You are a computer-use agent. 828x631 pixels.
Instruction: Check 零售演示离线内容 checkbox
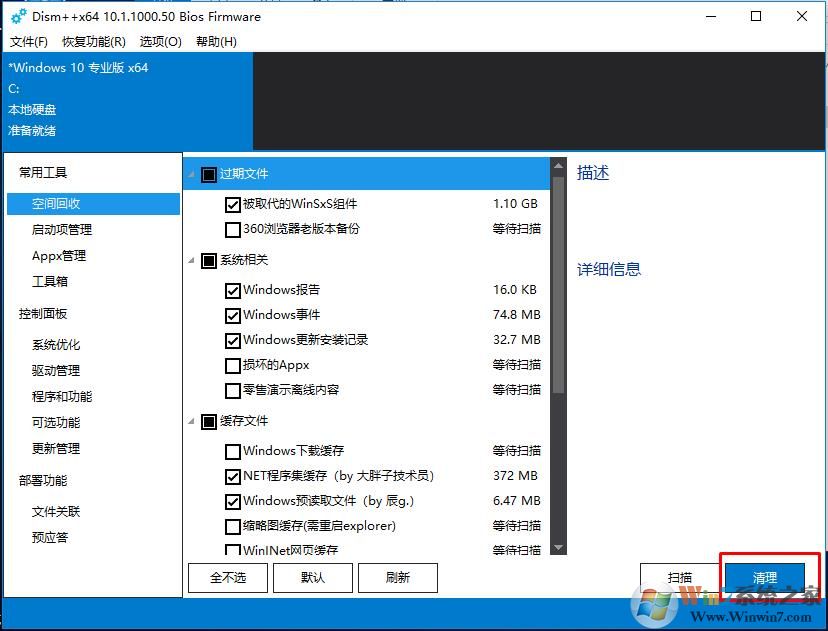pyautogui.click(x=232, y=391)
